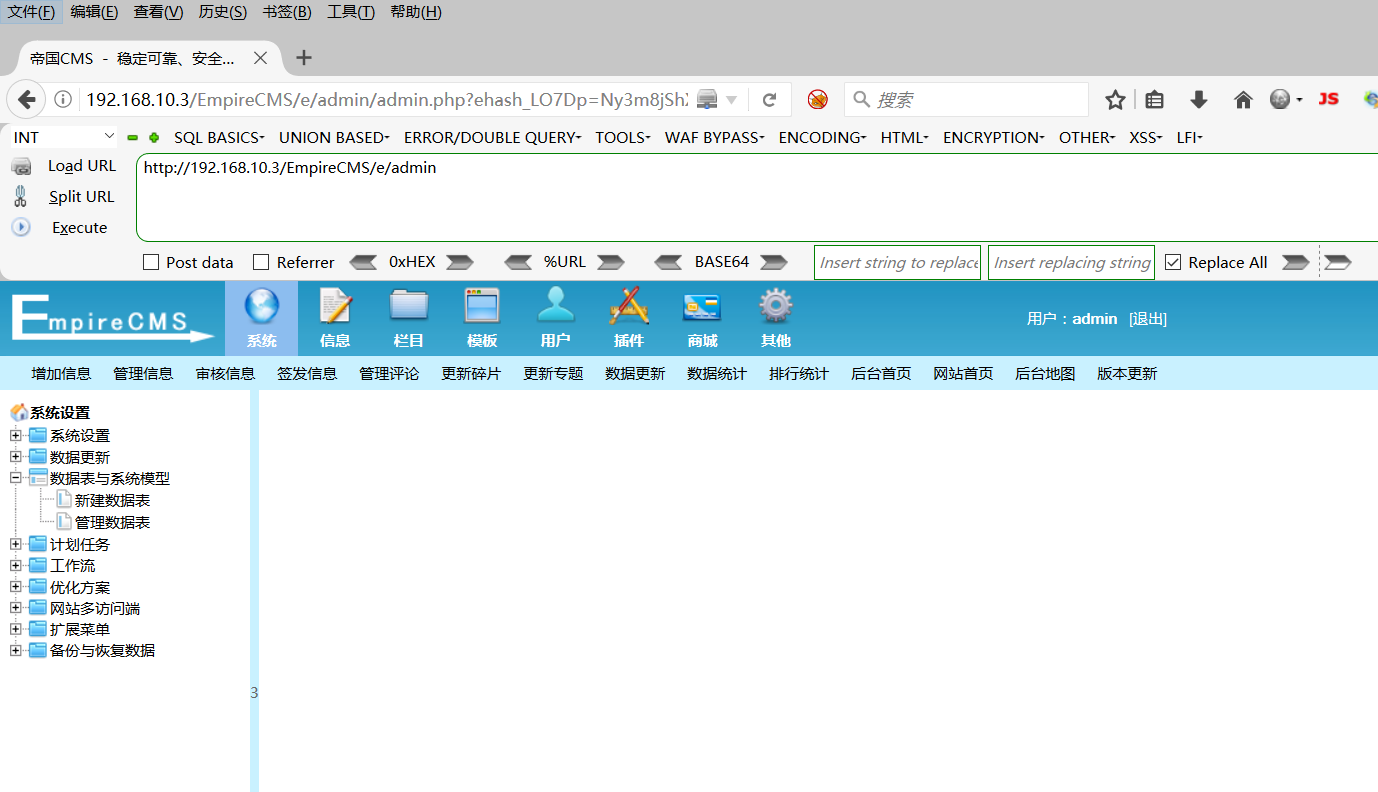
Task: Open the 帮助(H) menu
Action: tap(415, 11)
